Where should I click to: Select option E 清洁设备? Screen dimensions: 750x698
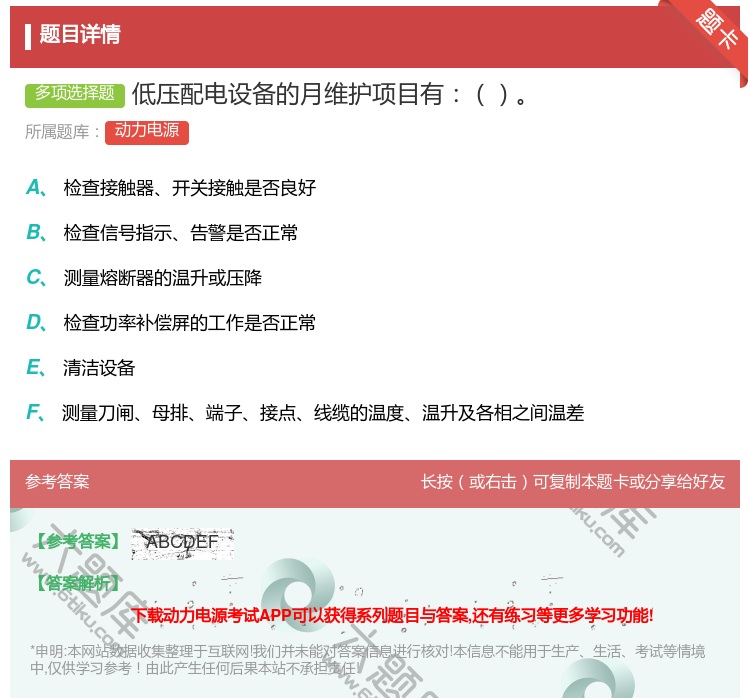[x=80, y=367]
